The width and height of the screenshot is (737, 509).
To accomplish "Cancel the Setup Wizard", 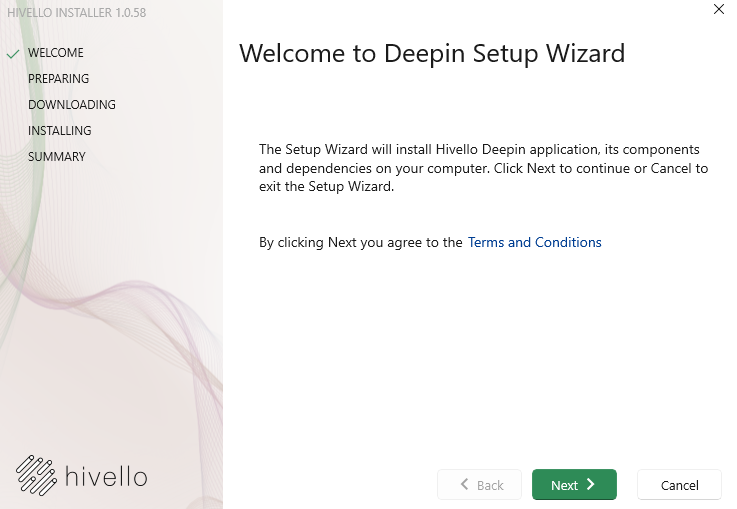I will coord(679,485).
